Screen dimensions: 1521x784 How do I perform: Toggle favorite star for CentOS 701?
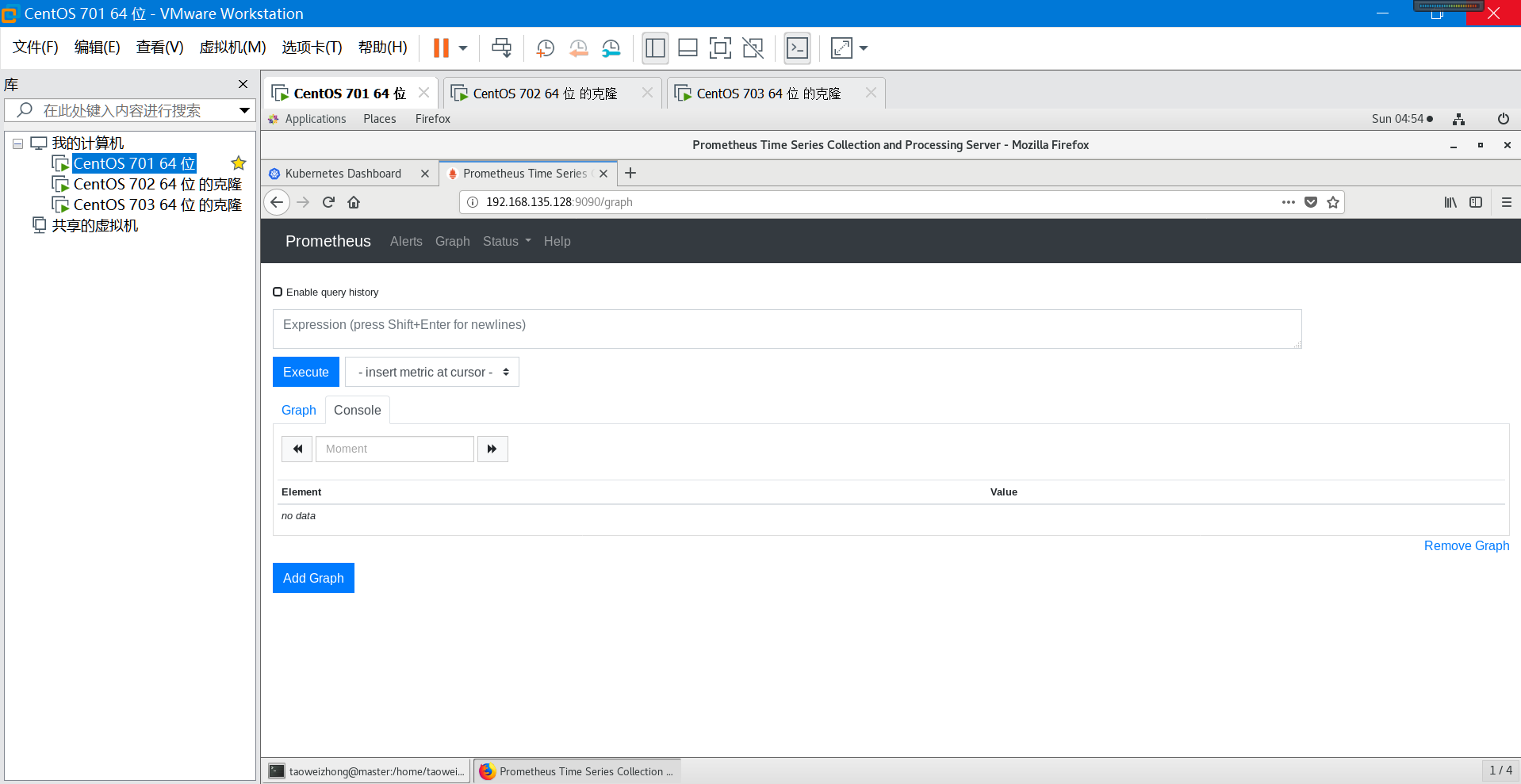coord(238,163)
